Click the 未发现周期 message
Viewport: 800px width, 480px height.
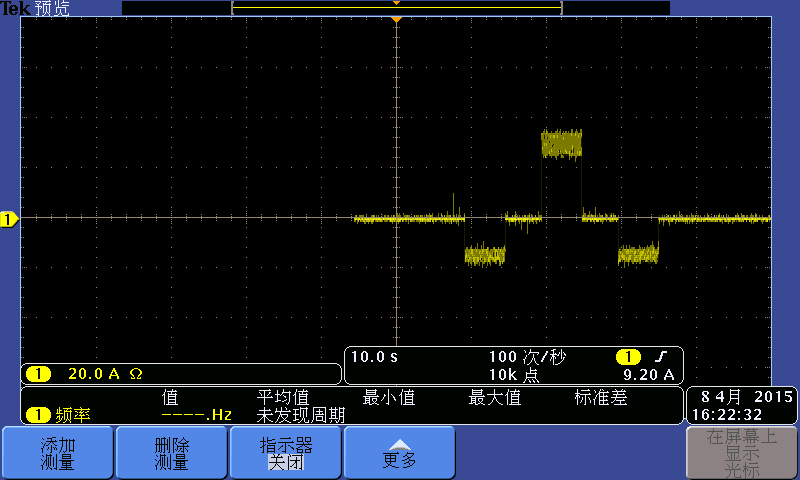pyautogui.click(x=301, y=415)
